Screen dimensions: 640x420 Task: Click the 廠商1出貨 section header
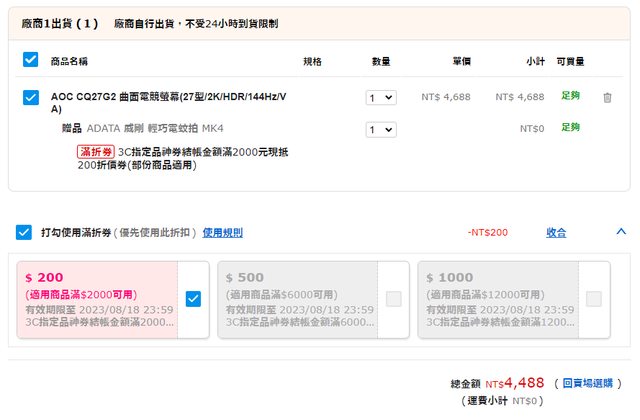click(60, 22)
